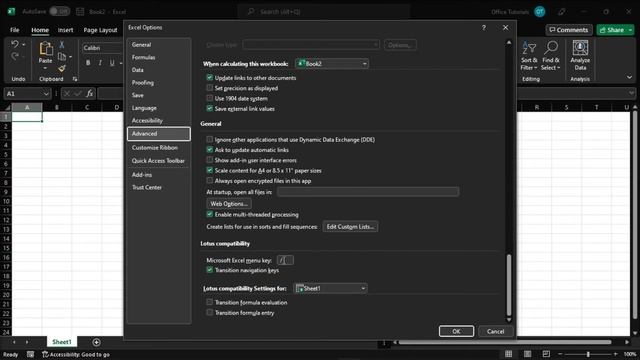
Task: Click the Cut scissors icon
Action: click(62, 44)
